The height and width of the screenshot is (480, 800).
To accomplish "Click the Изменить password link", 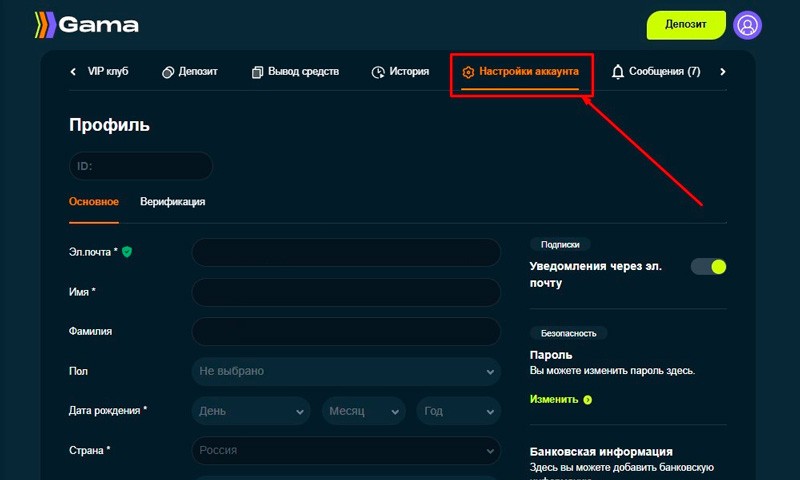I will point(554,399).
